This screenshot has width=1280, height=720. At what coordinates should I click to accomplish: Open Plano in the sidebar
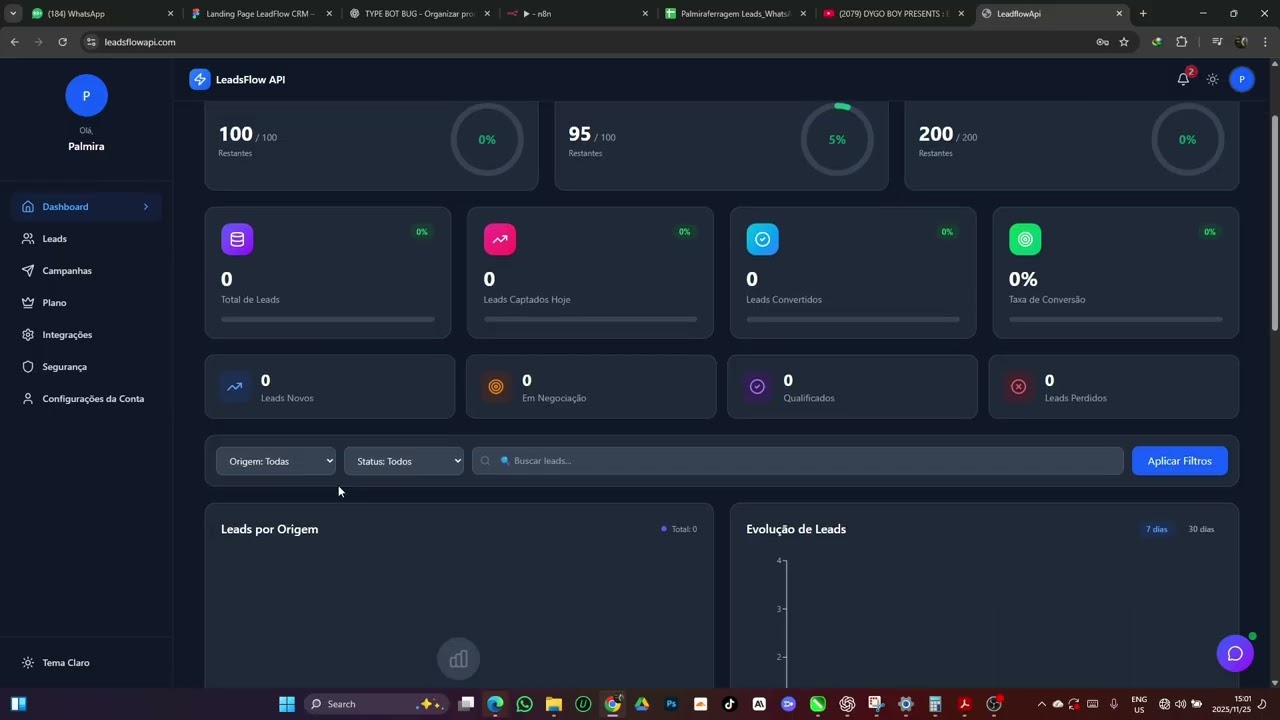[x=86, y=303]
